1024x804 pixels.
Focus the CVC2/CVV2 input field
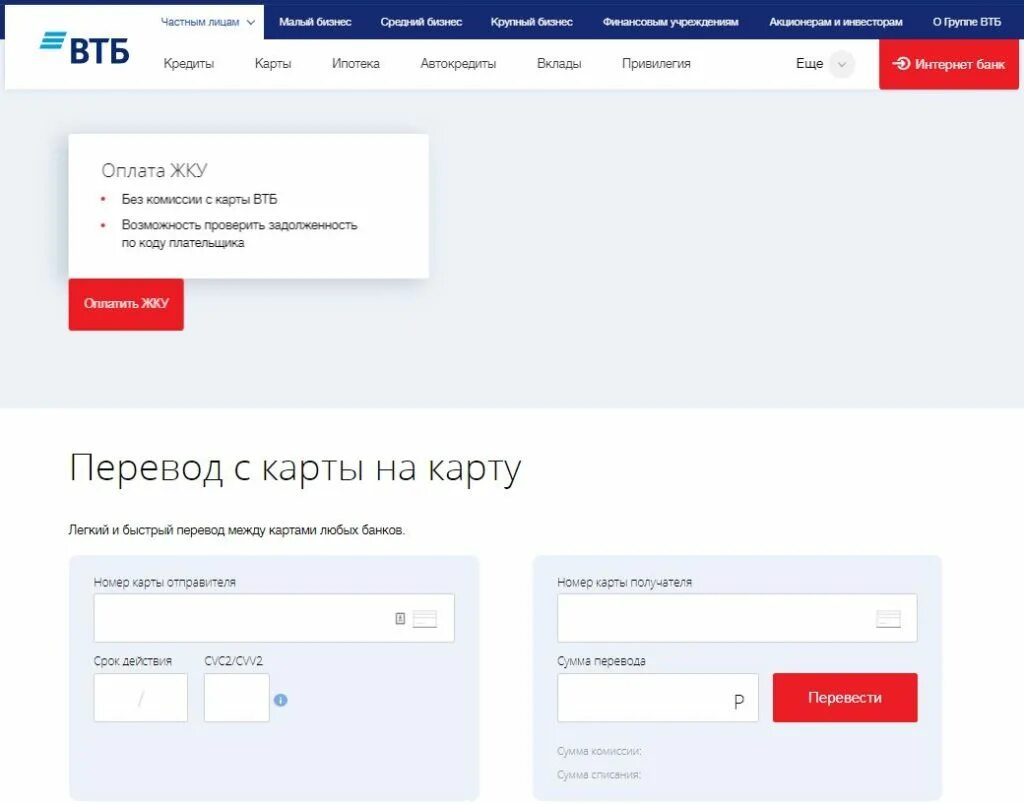point(236,698)
